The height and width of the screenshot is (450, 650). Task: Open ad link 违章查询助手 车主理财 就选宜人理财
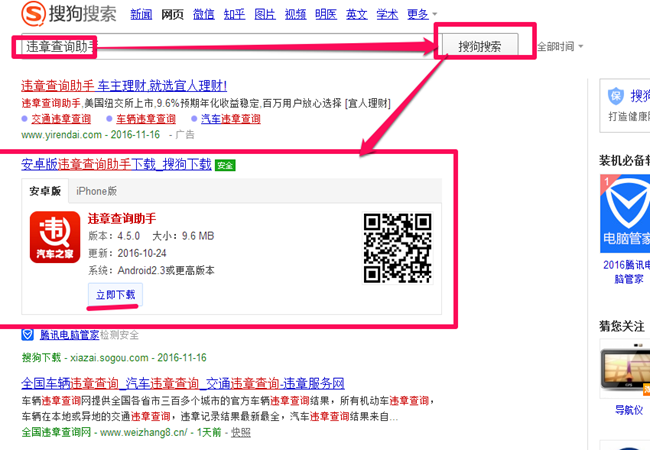click(124, 86)
